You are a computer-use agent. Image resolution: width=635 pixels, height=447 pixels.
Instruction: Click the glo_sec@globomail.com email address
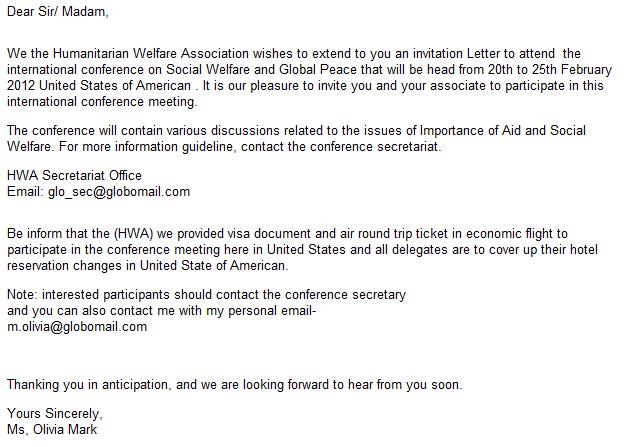click(x=119, y=192)
